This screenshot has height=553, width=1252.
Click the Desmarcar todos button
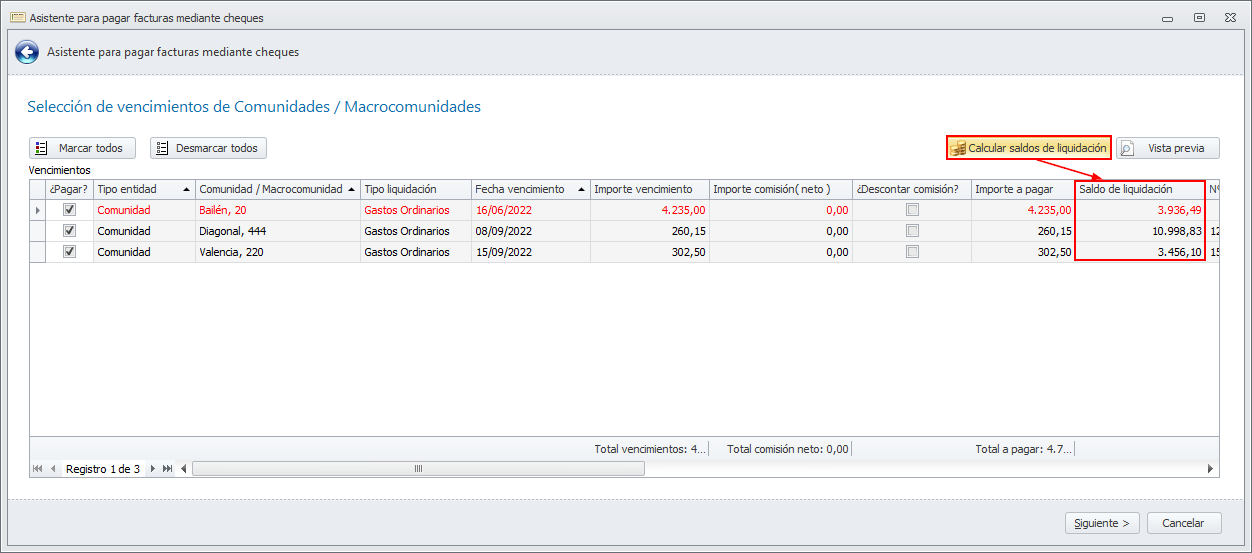point(208,148)
